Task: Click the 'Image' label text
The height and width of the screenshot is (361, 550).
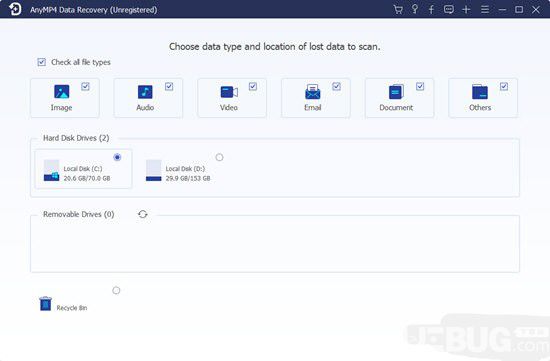Action: [x=61, y=107]
